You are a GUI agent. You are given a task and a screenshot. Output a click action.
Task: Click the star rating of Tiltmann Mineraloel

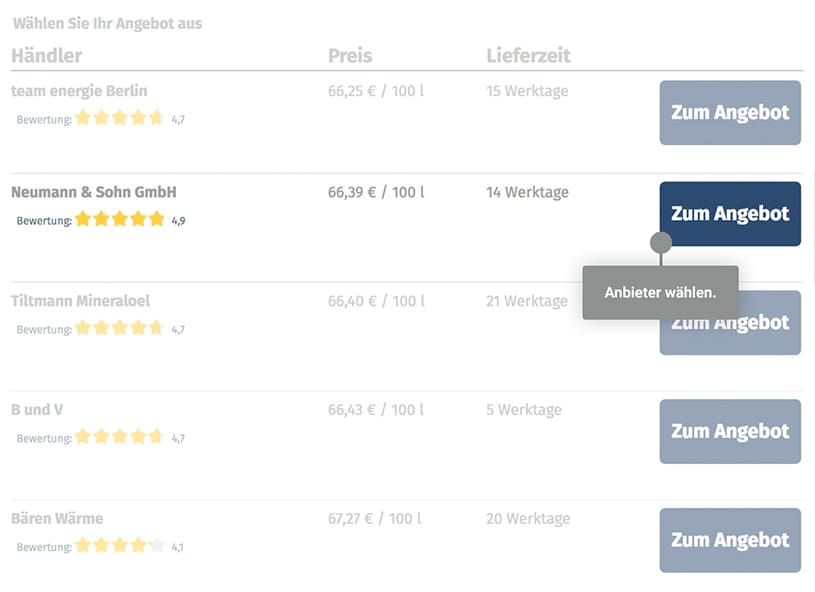pos(119,328)
